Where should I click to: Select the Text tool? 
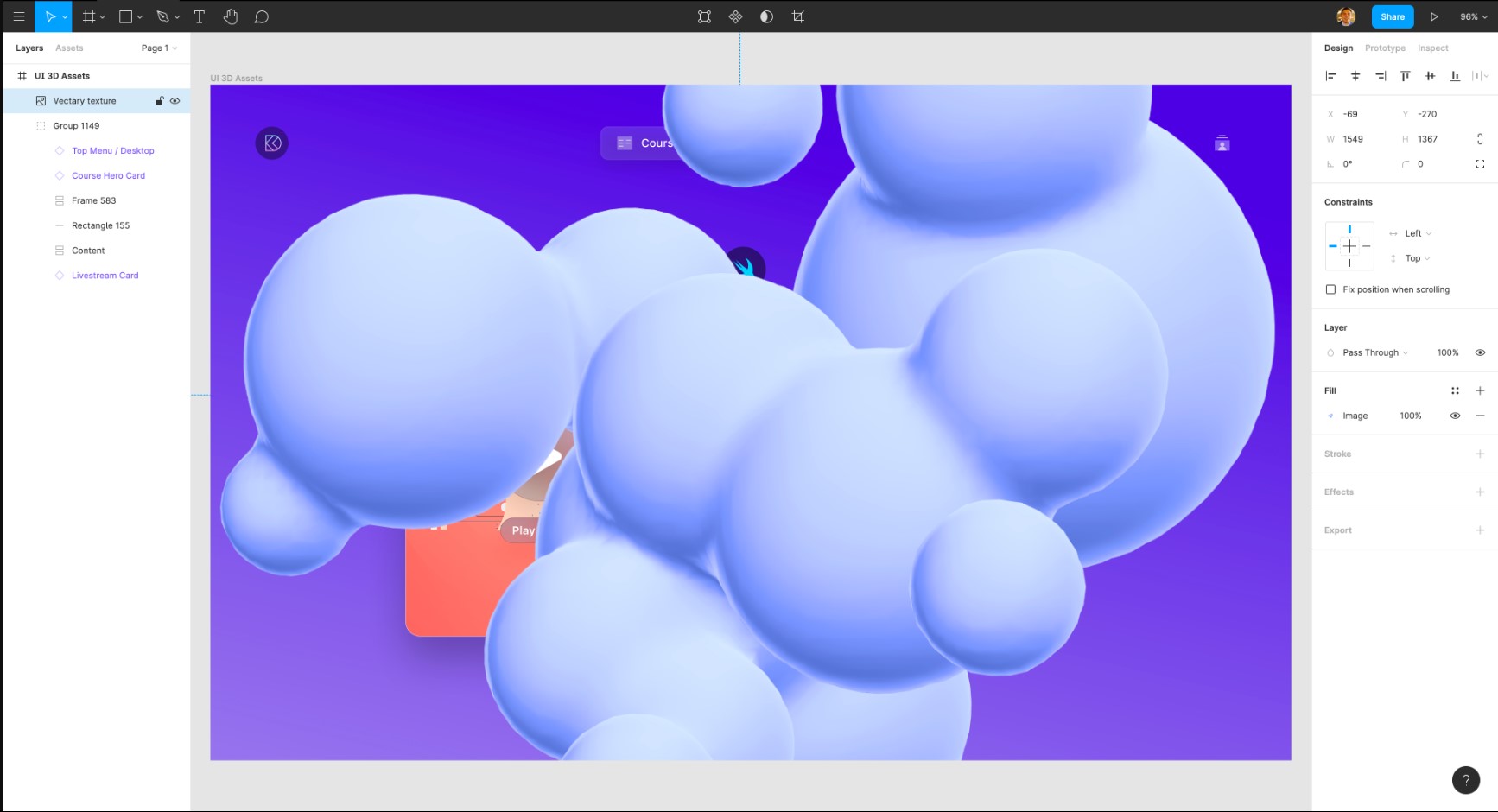point(199,16)
